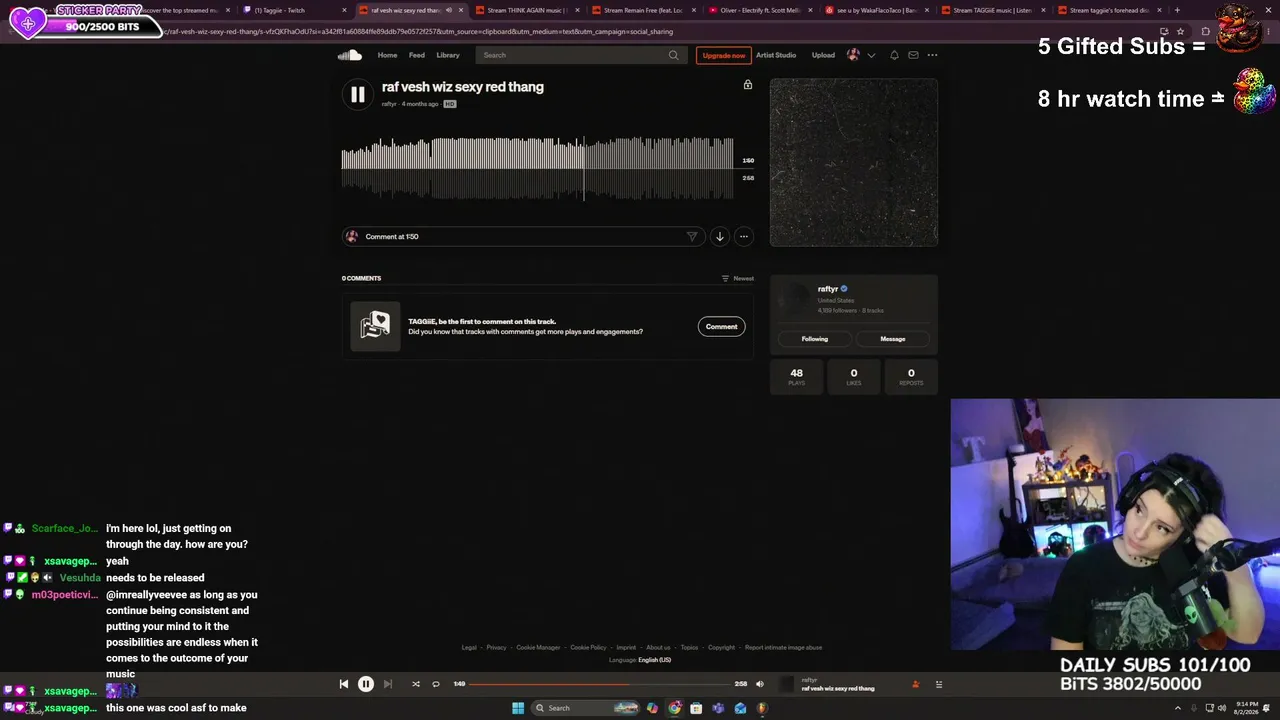
Task: Click the Upgrade now button
Action: click(724, 55)
